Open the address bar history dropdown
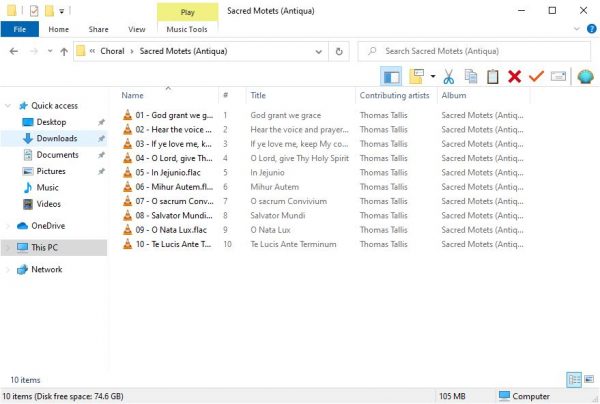600x404 pixels. (318, 52)
